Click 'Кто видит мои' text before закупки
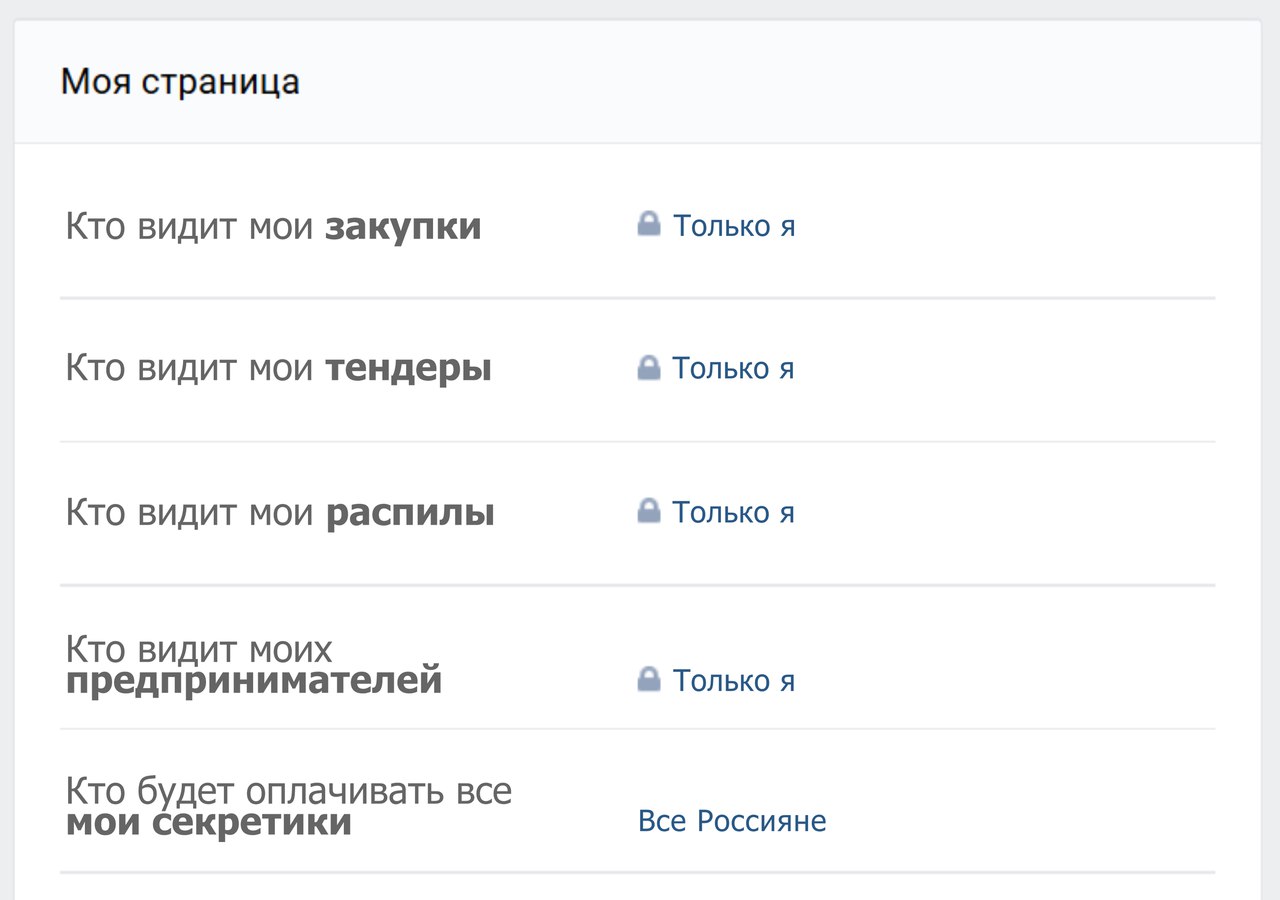This screenshot has width=1280, height=900. [x=190, y=227]
